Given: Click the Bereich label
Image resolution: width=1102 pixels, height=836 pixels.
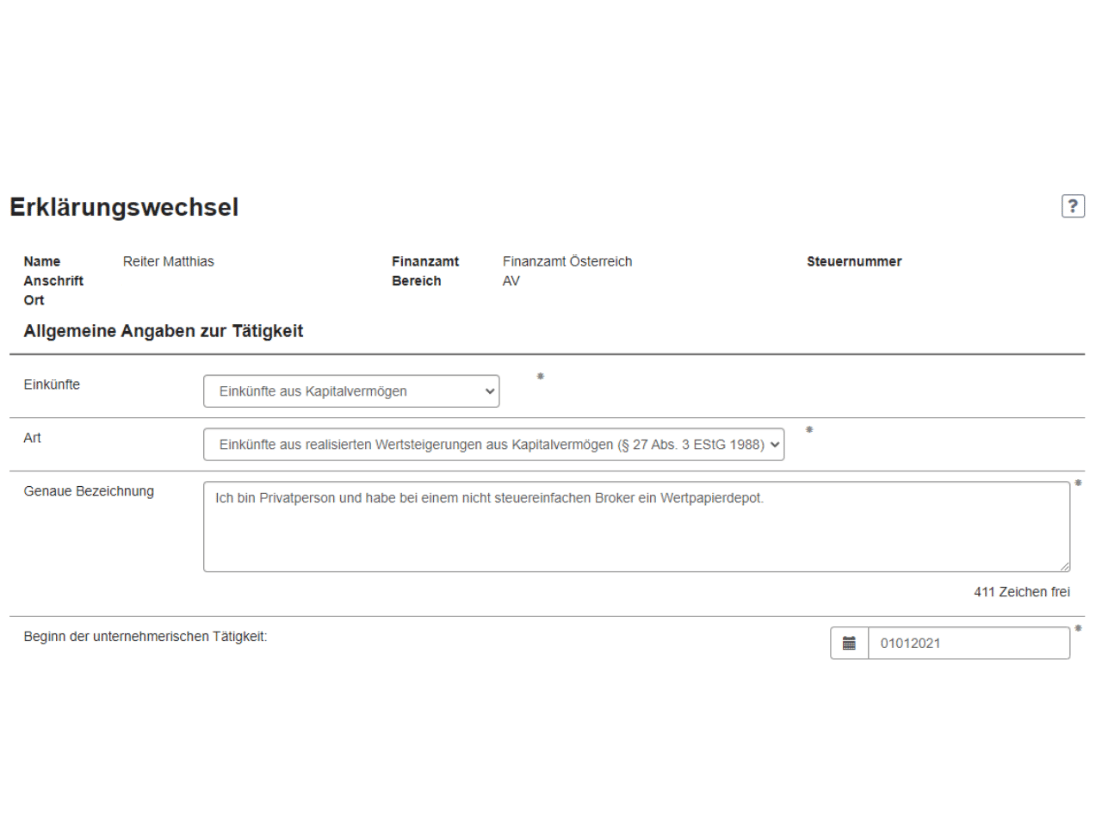Looking at the screenshot, I should [417, 281].
